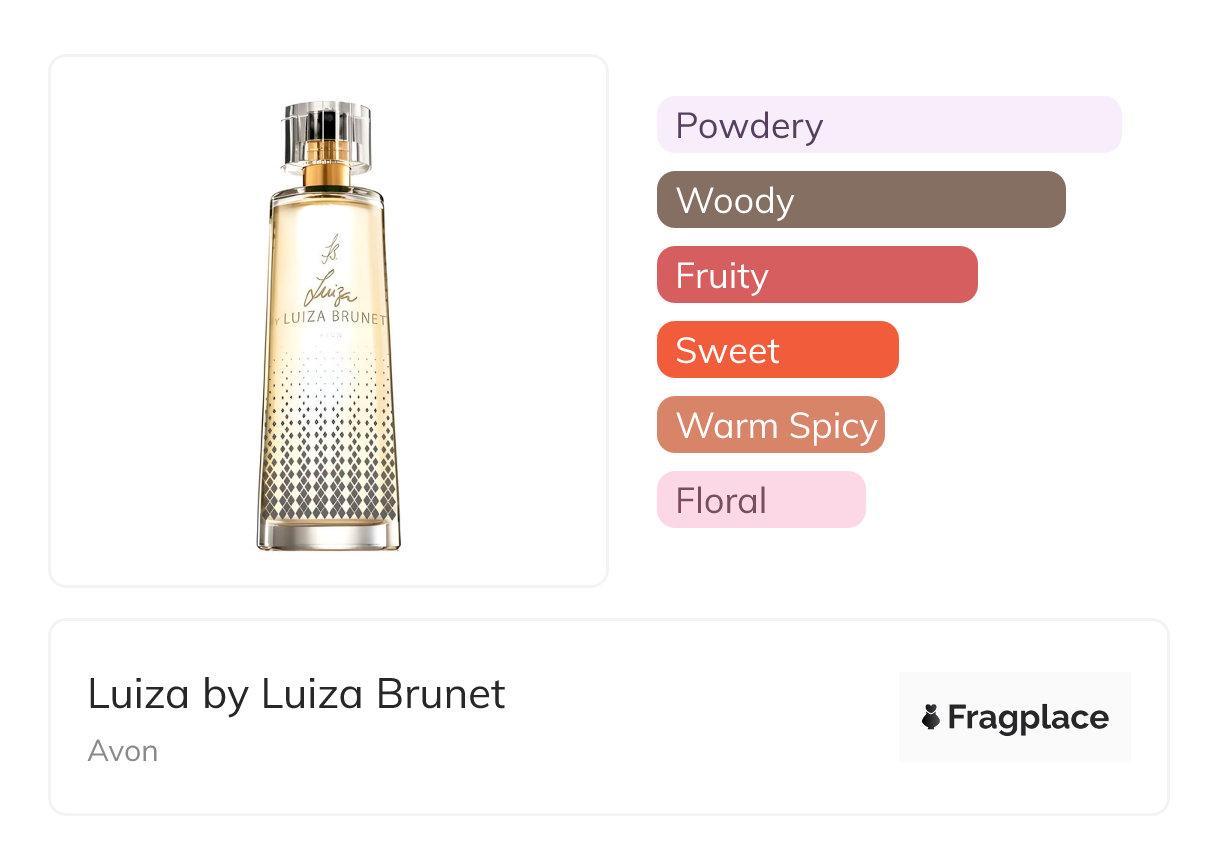
Task: Click the Warm Spicy label text
Action: click(x=776, y=425)
